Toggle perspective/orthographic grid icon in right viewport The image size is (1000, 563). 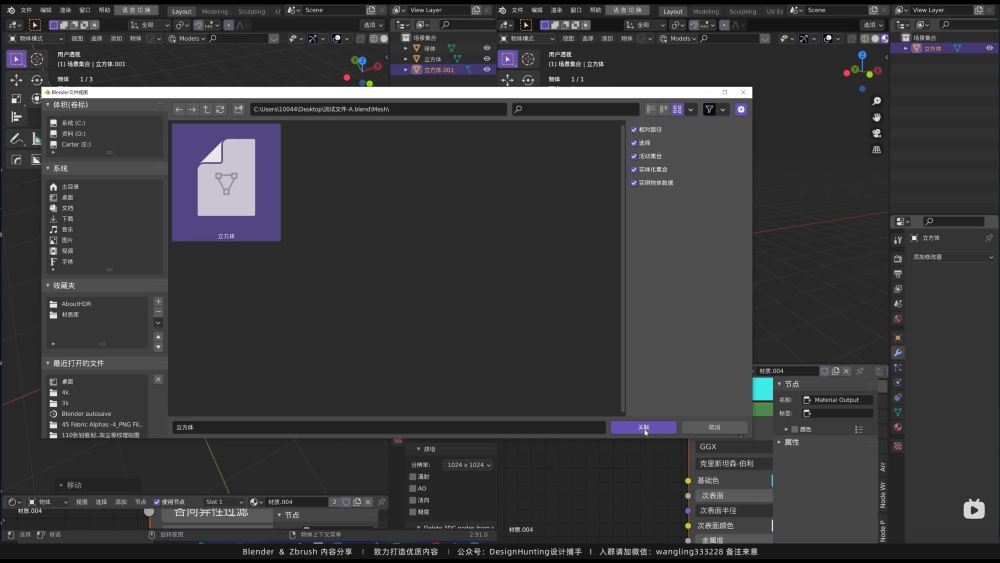click(877, 150)
